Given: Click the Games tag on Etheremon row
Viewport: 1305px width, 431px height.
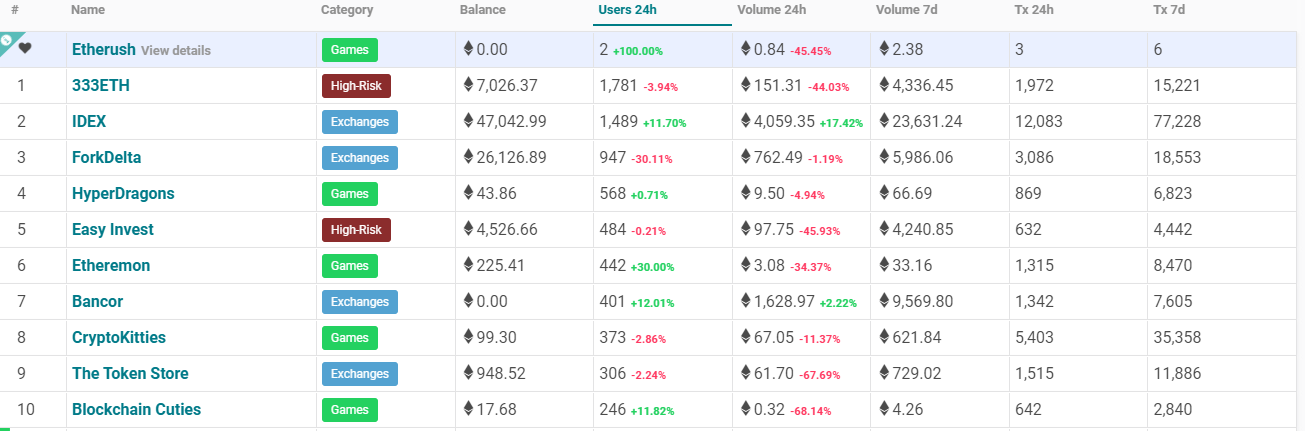Looking at the screenshot, I should (x=350, y=266).
